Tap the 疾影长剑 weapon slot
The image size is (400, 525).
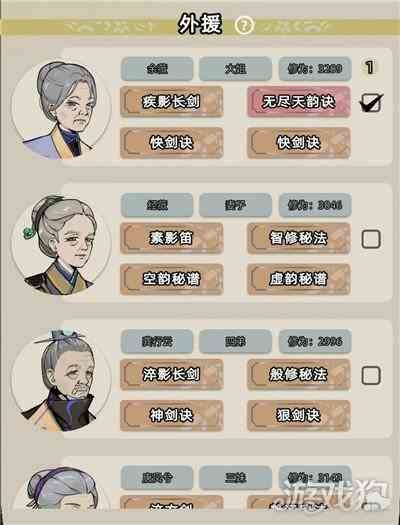pos(171,102)
